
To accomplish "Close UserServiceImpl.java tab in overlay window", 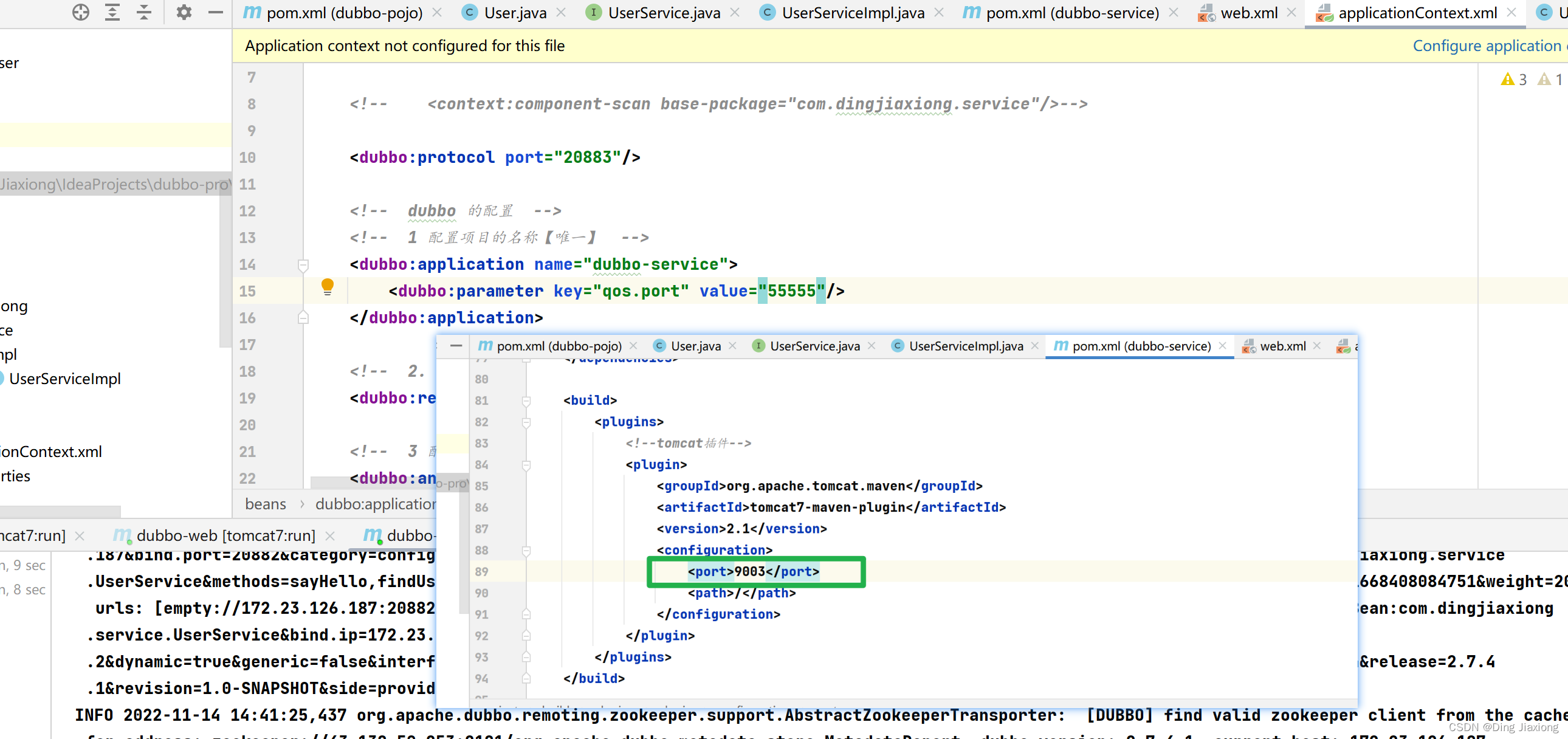I will 1035,346.
